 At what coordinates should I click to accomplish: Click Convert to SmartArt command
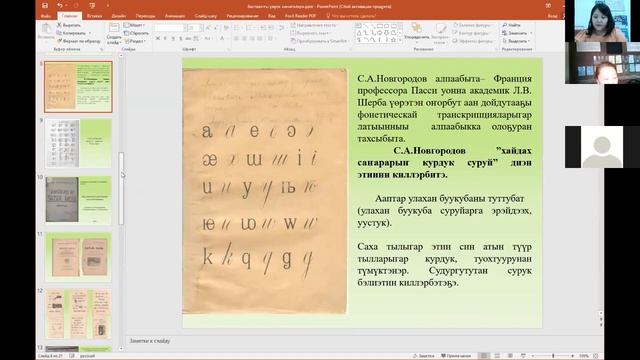[319, 41]
